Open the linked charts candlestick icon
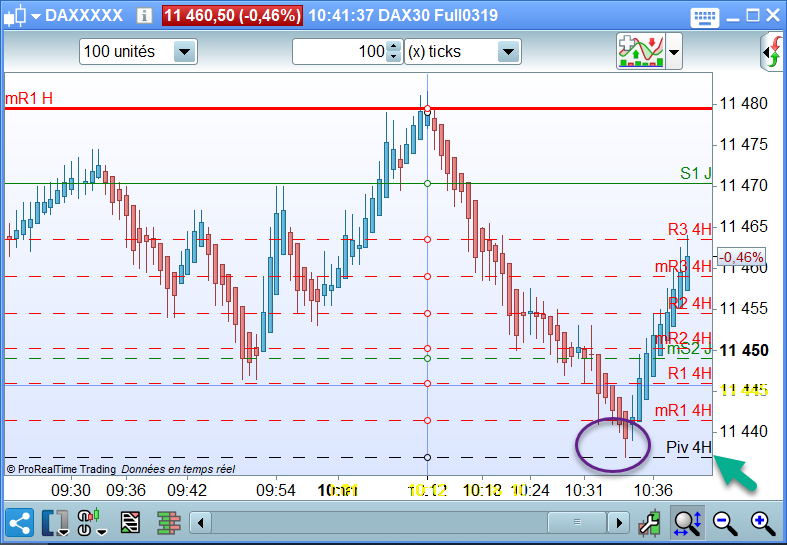 tap(91, 522)
